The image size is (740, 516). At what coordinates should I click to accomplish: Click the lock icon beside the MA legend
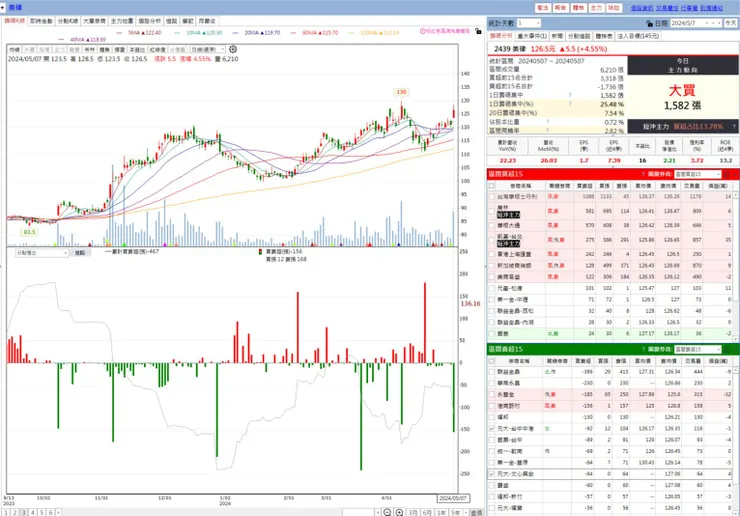point(478,31)
